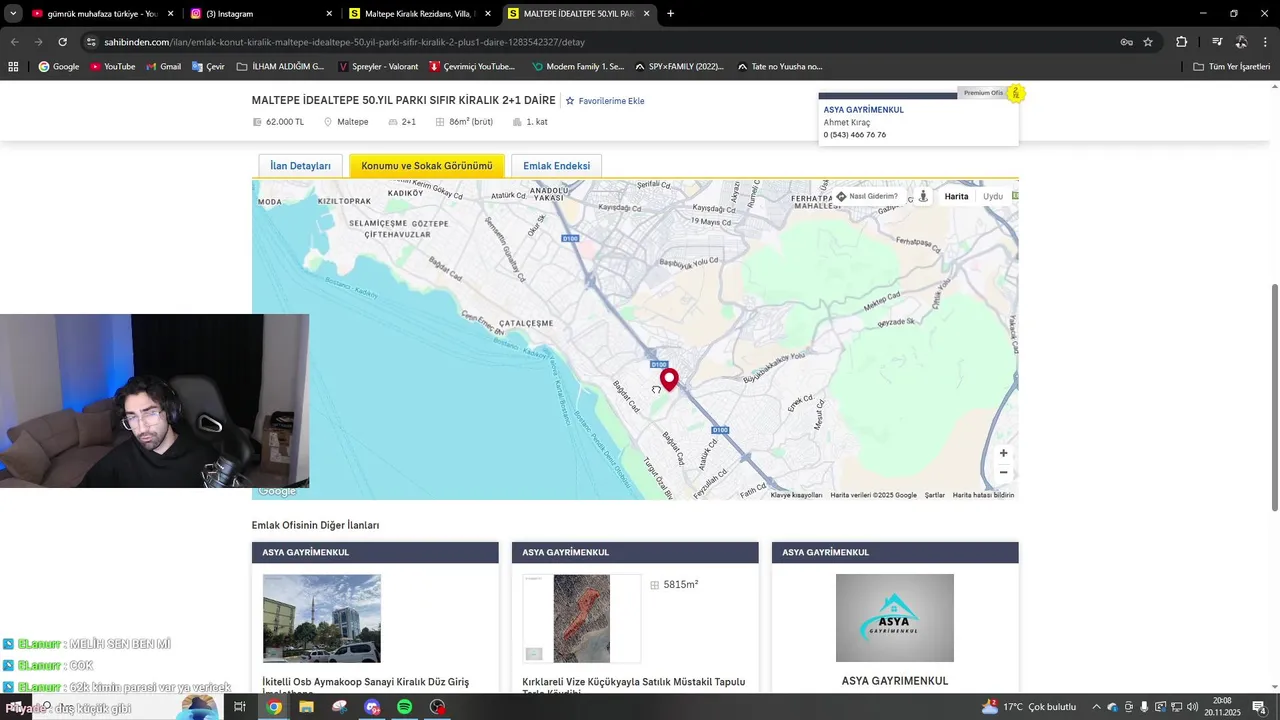This screenshot has height=720, width=1280.
Task: Open Task View on the taskbar
Action: click(240, 707)
